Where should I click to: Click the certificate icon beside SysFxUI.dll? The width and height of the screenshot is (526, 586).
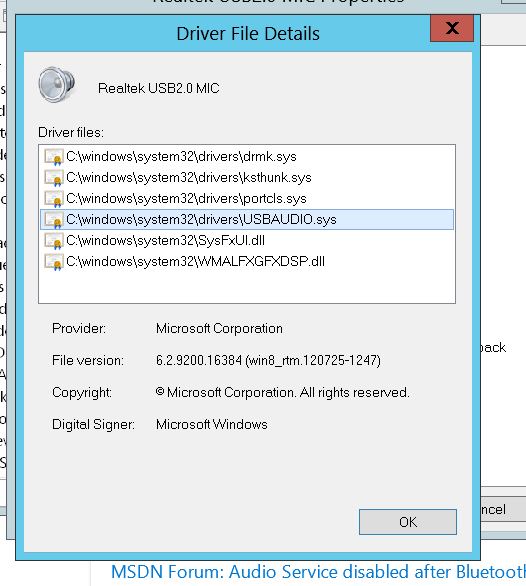coord(53,241)
